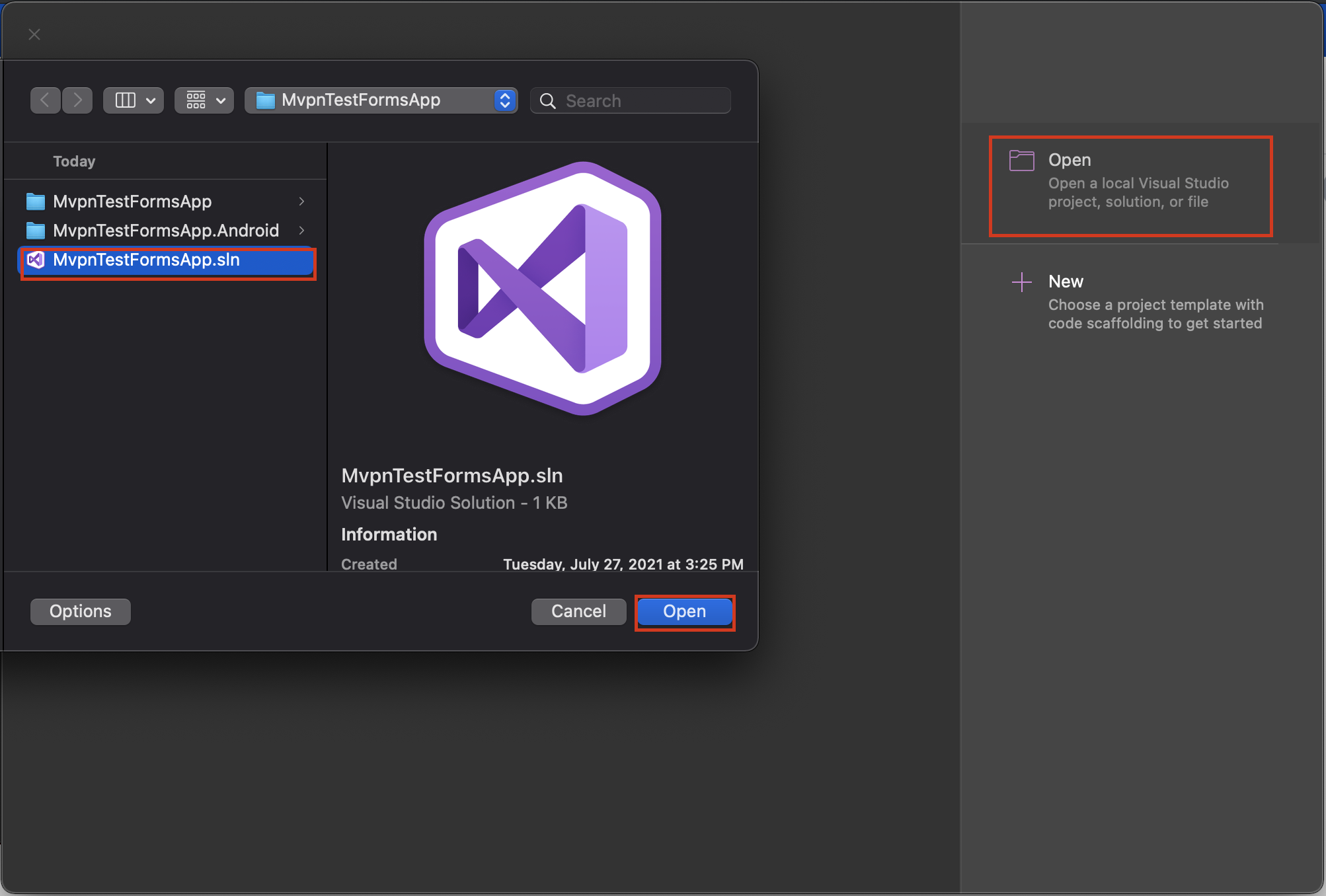This screenshot has width=1326, height=896.
Task: Click the column view icon
Action: [126, 100]
